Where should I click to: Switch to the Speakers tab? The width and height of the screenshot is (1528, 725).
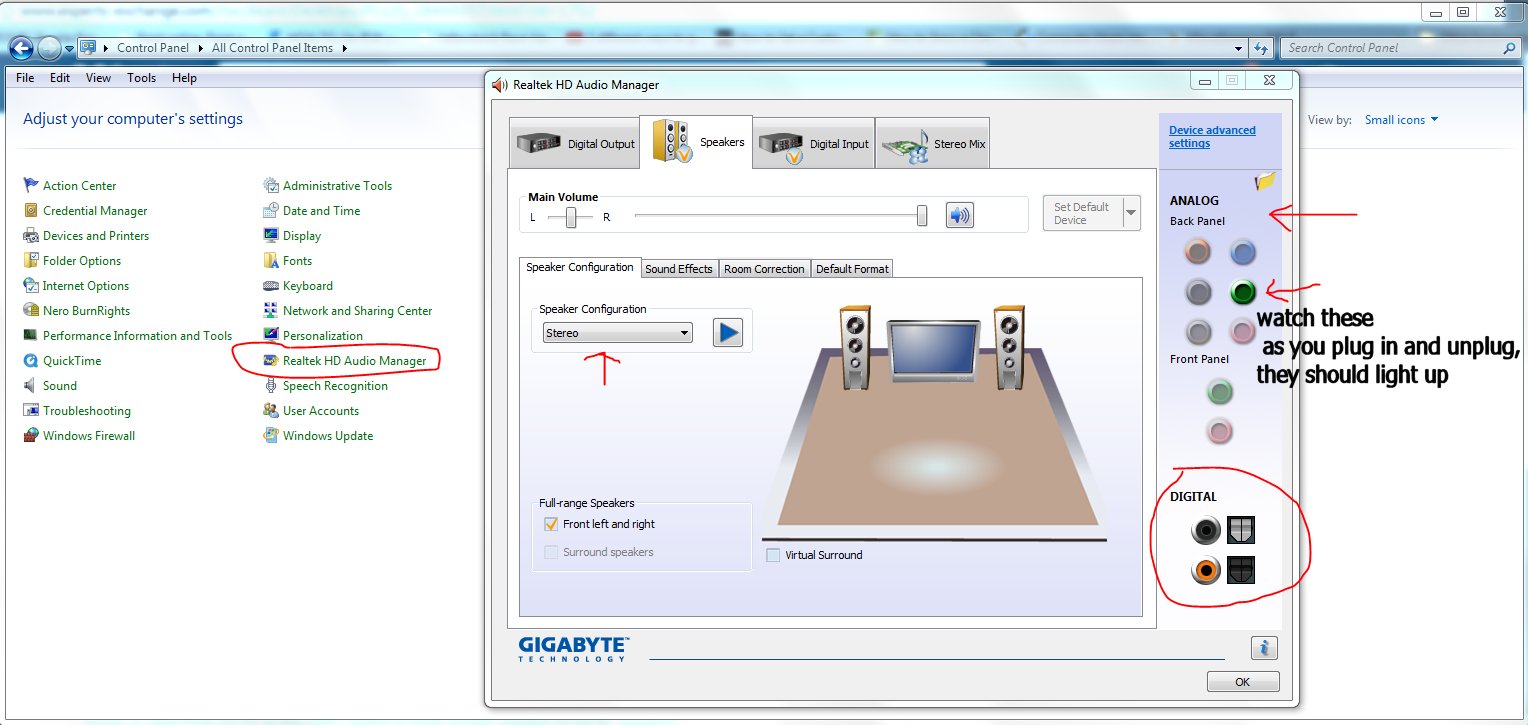pos(696,142)
